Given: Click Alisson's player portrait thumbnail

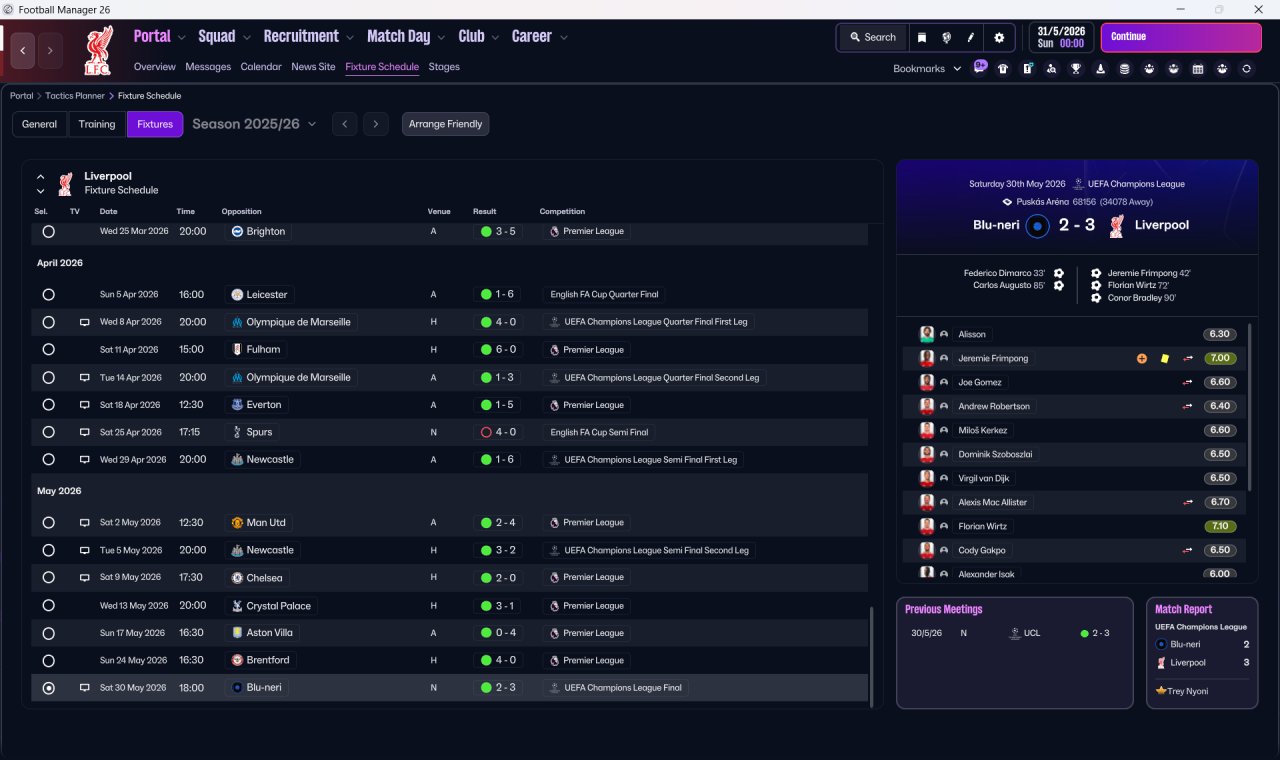Looking at the screenshot, I should [x=927, y=334].
